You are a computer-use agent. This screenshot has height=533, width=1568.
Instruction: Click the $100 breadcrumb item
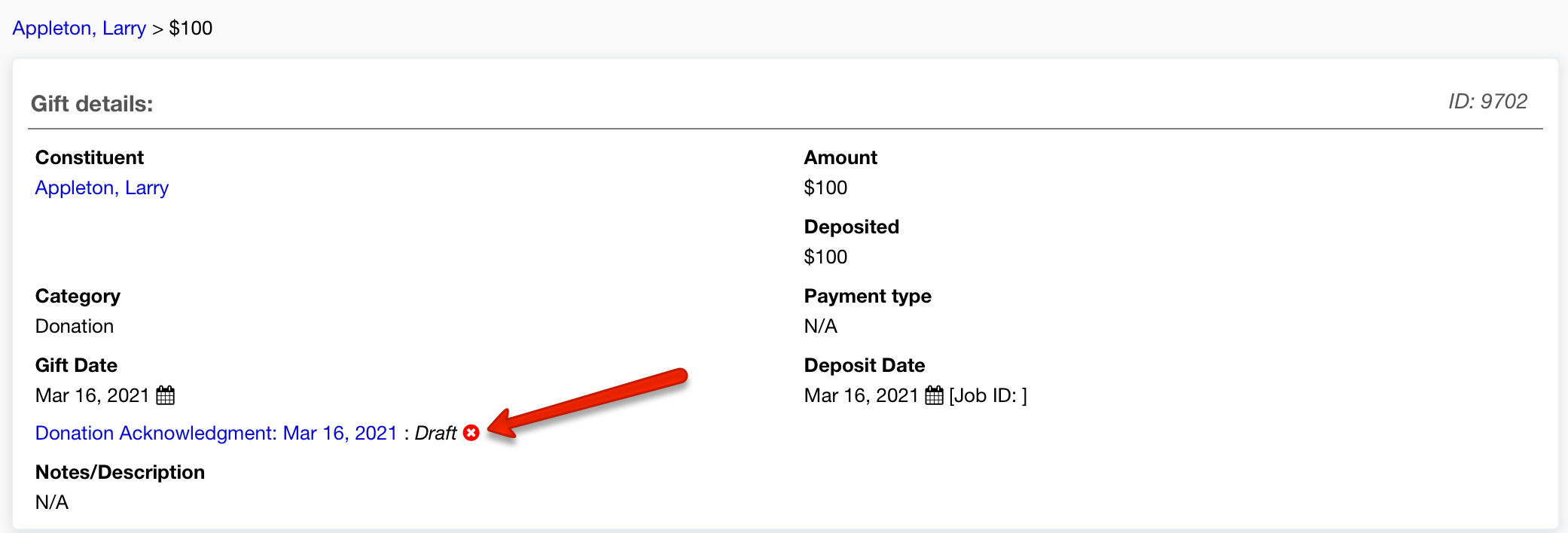pos(191,29)
